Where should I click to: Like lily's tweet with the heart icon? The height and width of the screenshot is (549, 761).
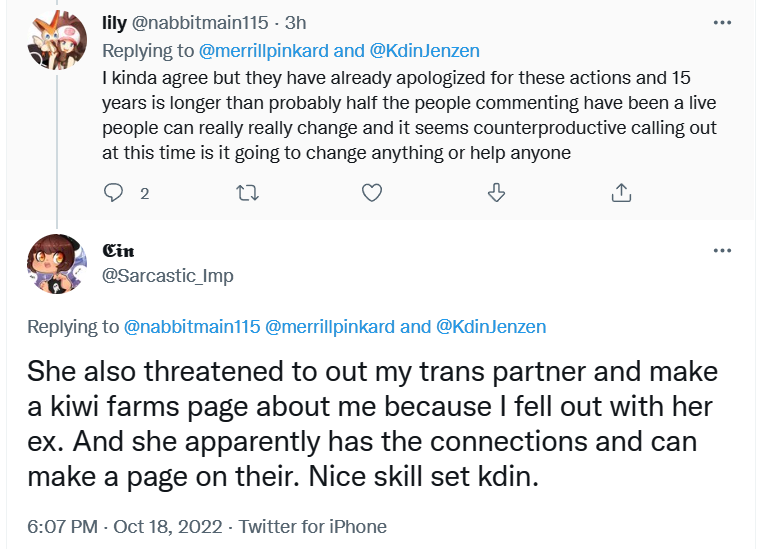372,193
